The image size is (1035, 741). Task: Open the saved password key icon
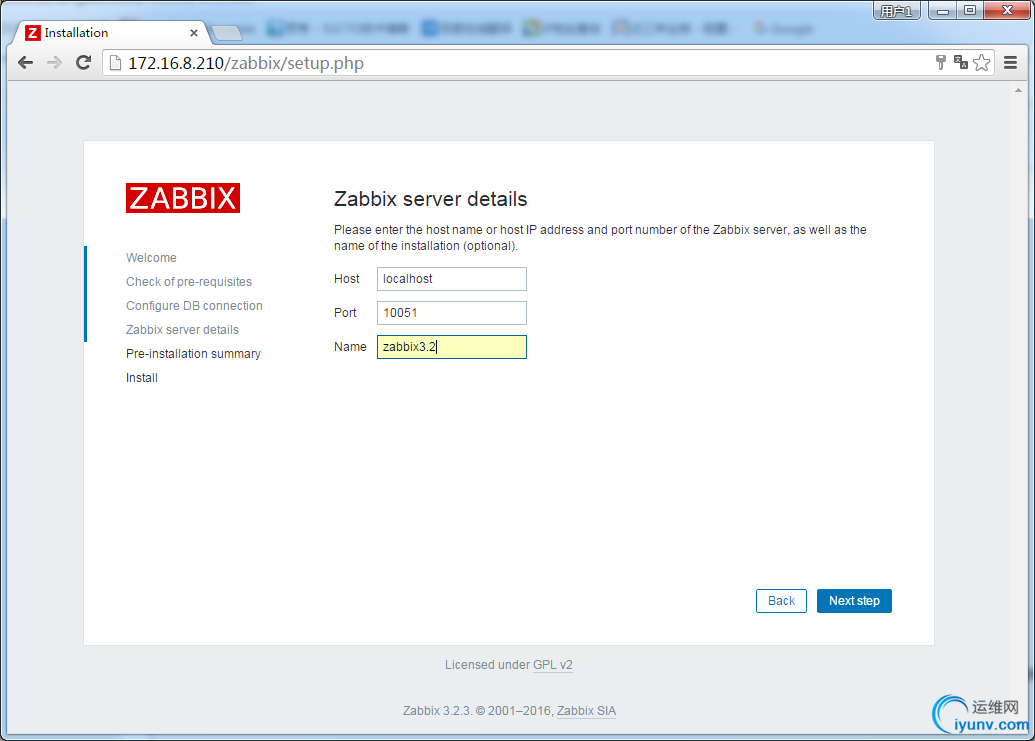click(x=941, y=63)
